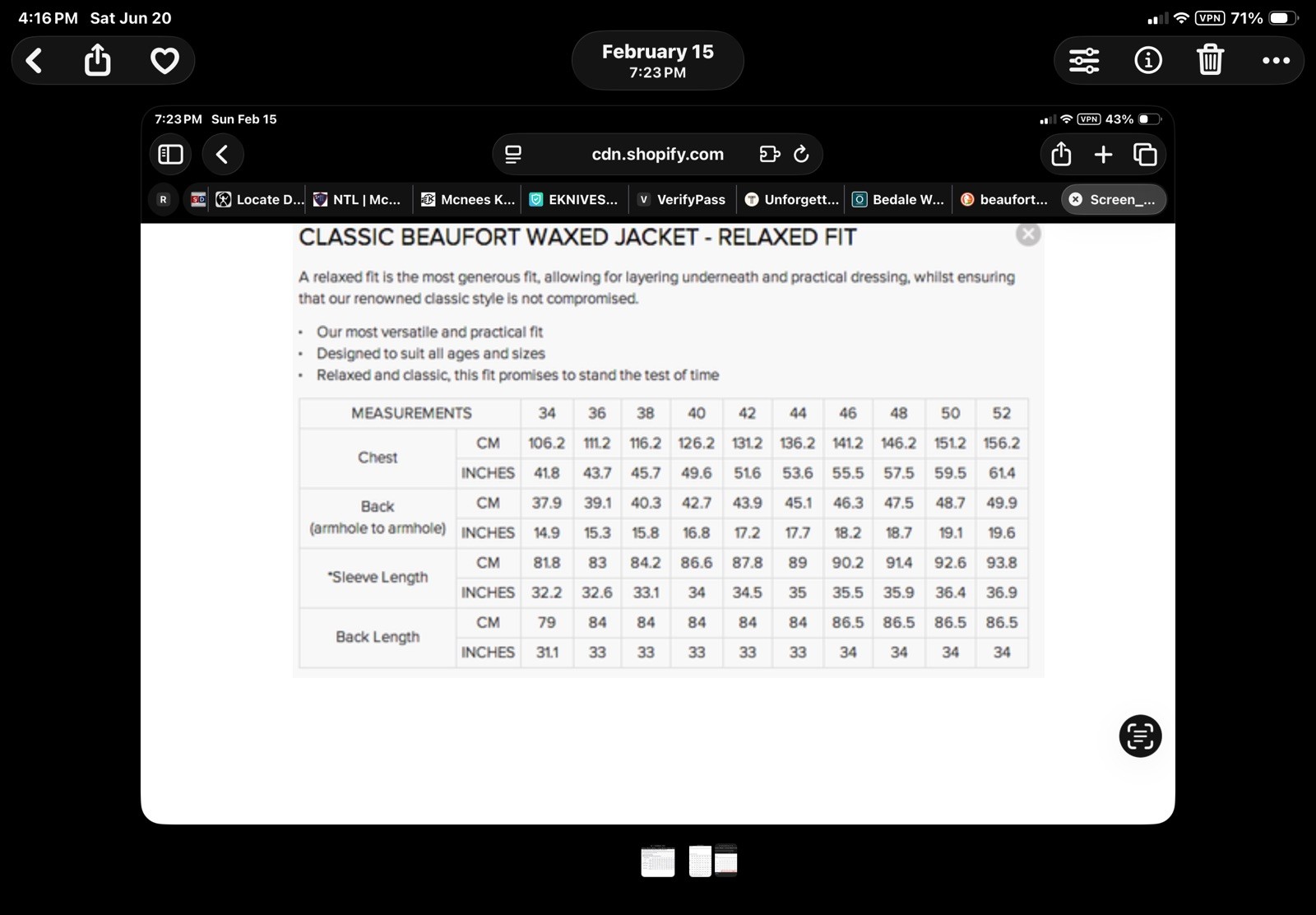1316x915 pixels.
Task: Tap the reload icon in the address bar
Action: coord(802,155)
